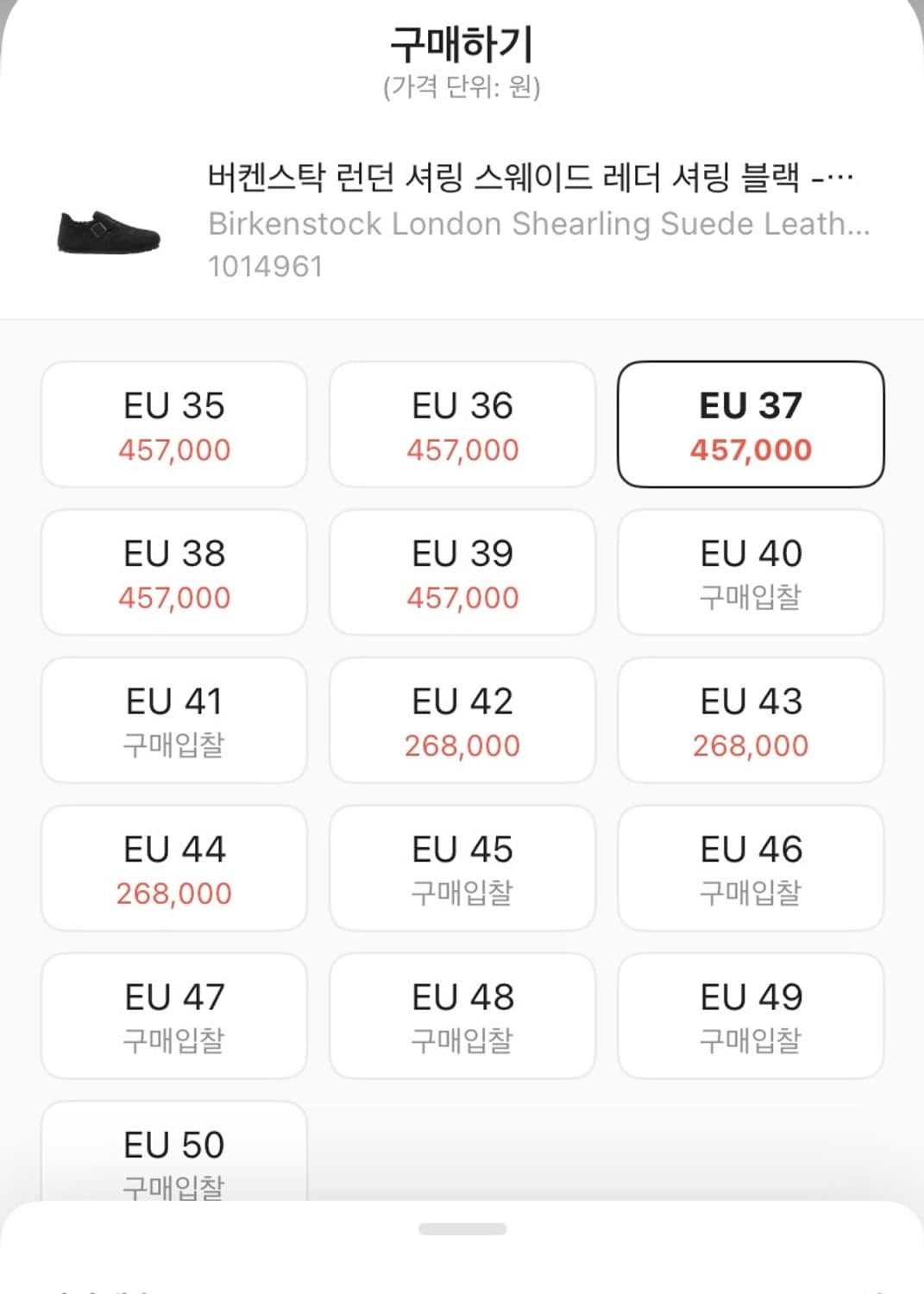Tap the product model number 1014961
The width and height of the screenshot is (924, 1294).
[266, 267]
